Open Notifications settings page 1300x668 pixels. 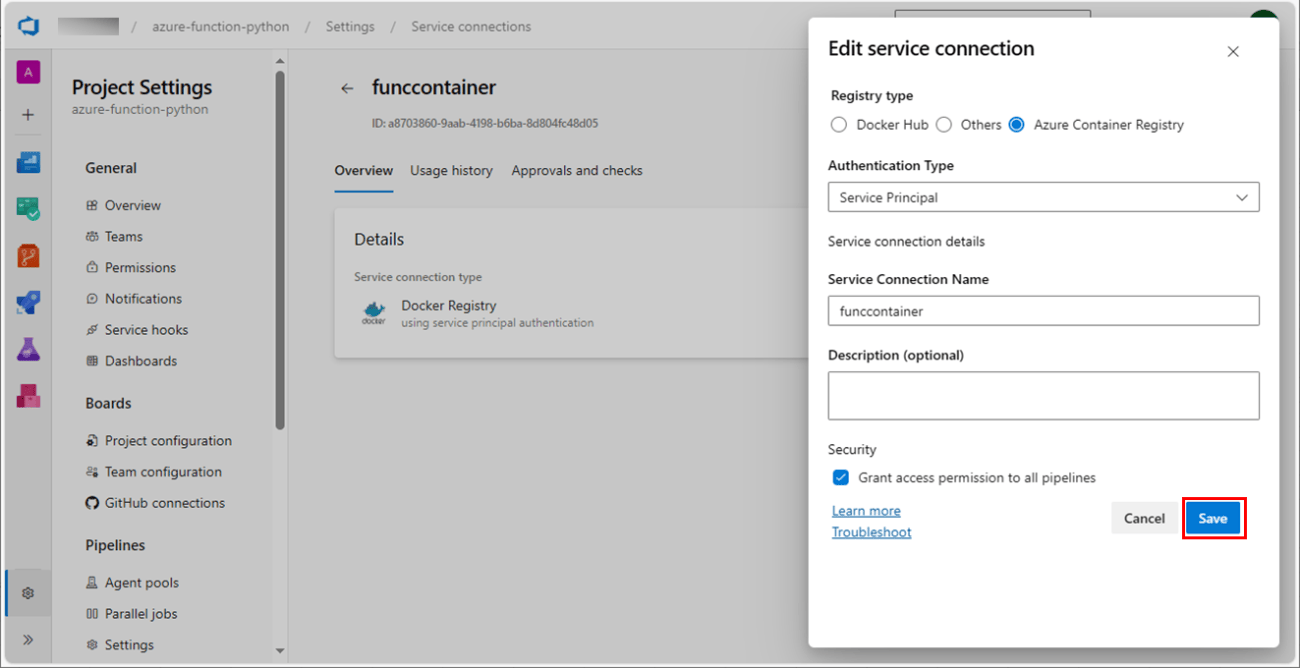(143, 298)
